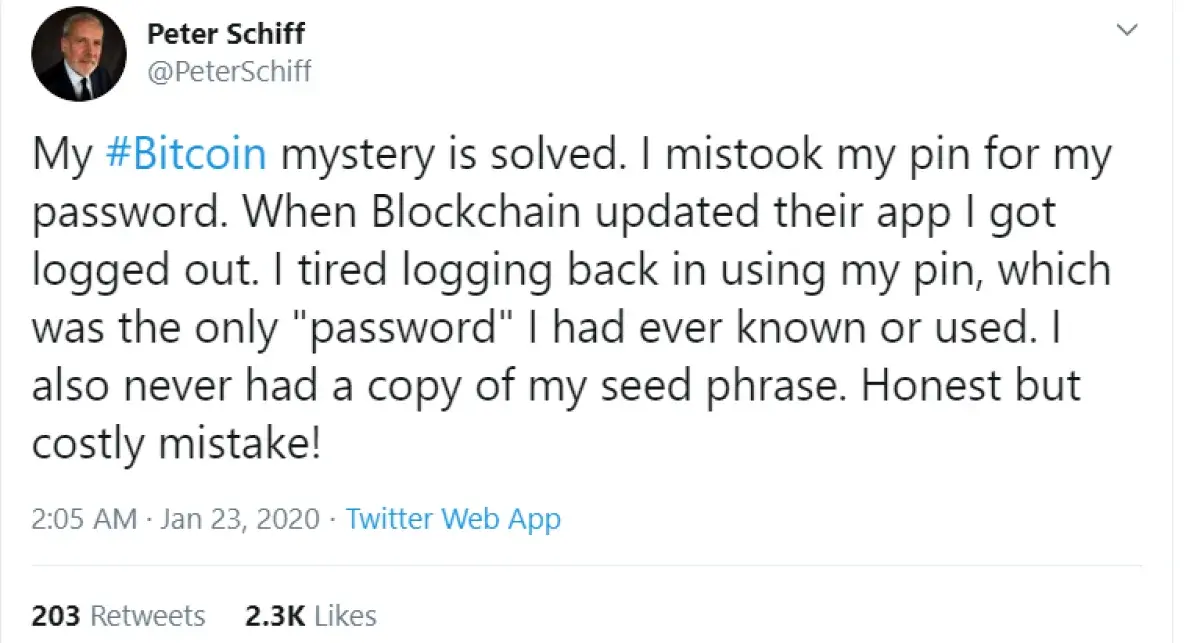1200x643 pixels.
Task: Select the avatar image of Peter Schiff
Action: 78,53
